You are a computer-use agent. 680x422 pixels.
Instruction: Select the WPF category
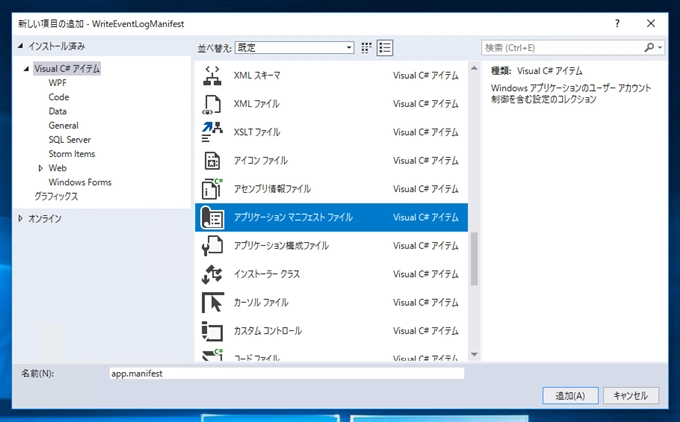pos(57,83)
